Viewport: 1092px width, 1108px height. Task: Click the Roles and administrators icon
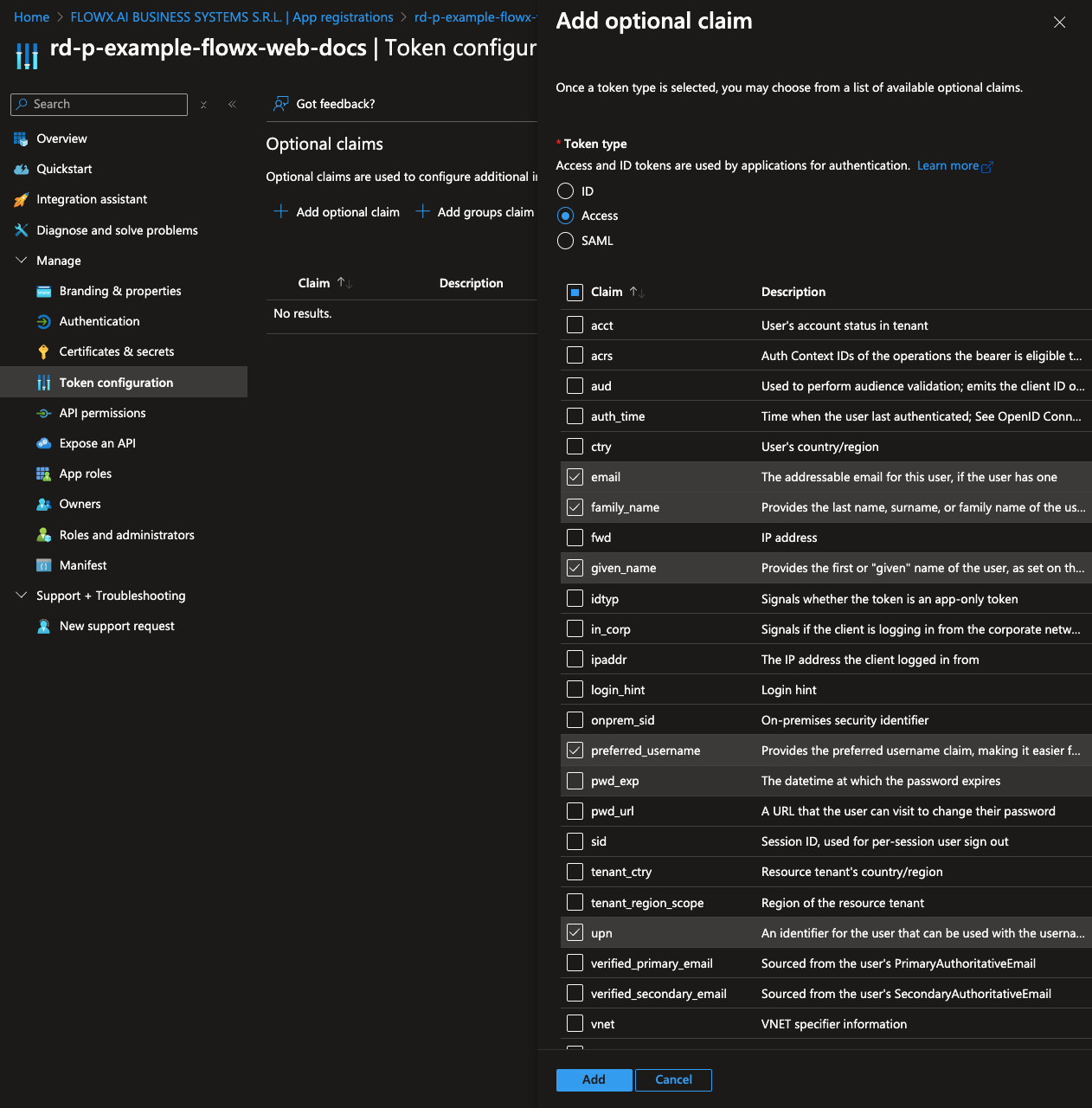[x=43, y=535]
